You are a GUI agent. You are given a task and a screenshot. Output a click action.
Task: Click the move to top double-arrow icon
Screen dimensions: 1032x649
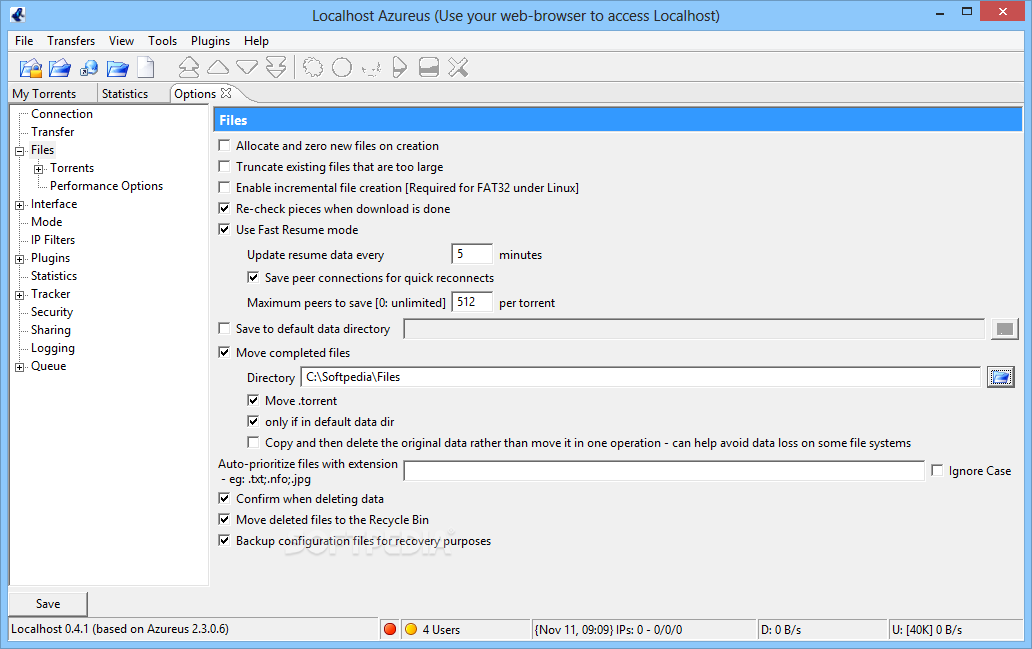(189, 67)
